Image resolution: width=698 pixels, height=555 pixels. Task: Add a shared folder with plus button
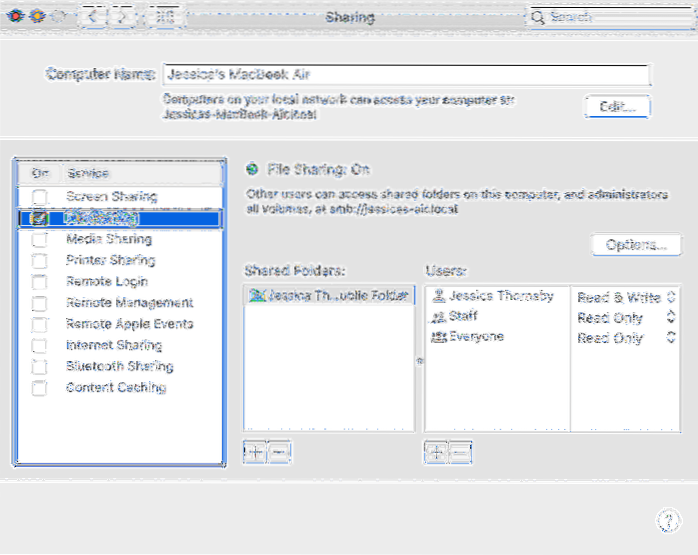pos(255,452)
